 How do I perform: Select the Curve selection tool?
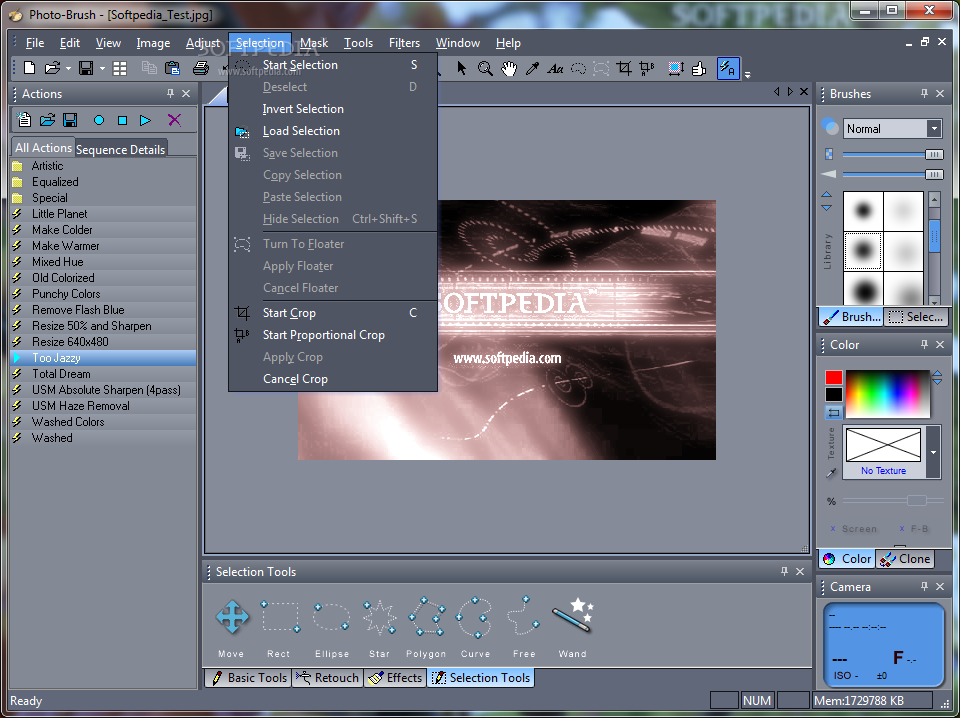[474, 617]
